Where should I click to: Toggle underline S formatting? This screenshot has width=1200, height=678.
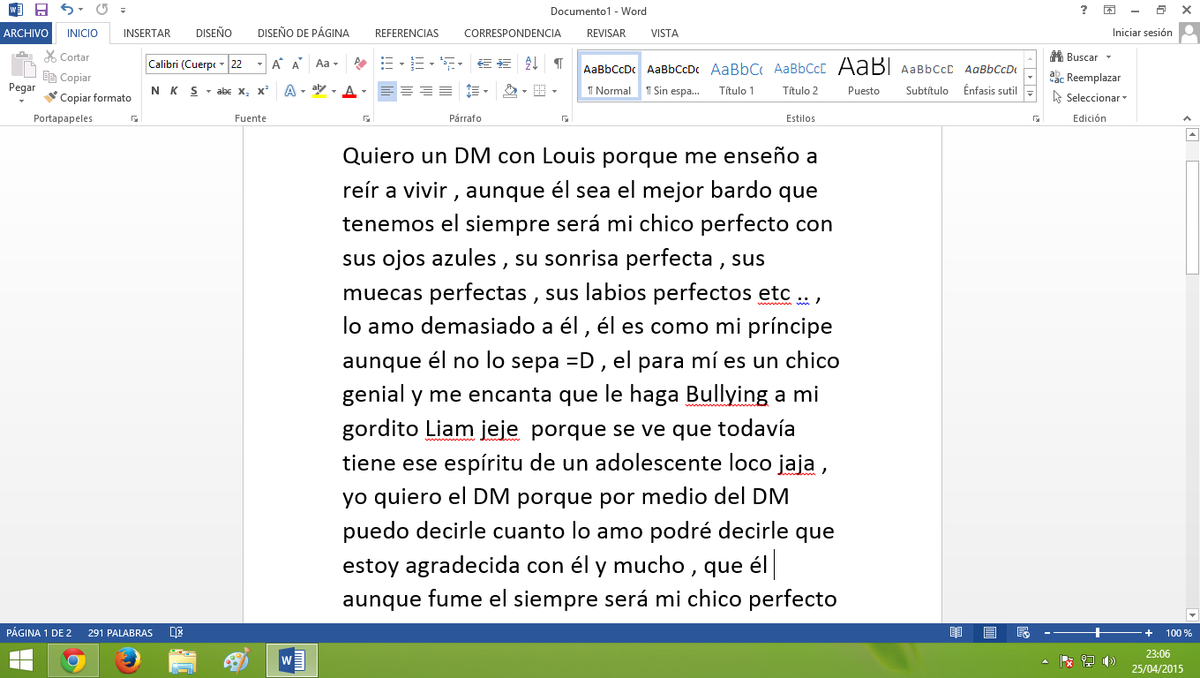[193, 91]
